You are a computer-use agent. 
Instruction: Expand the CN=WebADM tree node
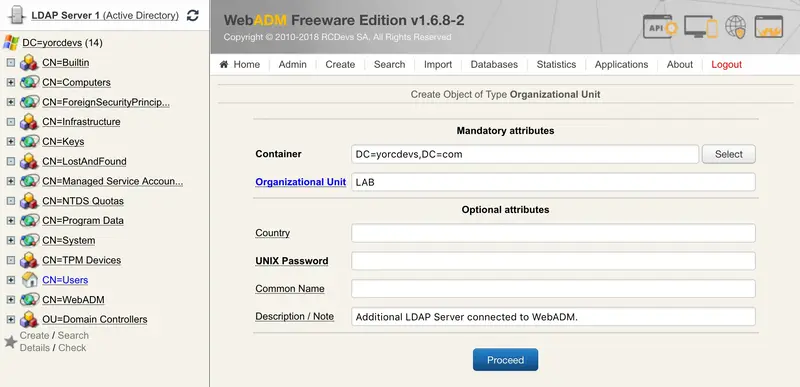point(10,299)
